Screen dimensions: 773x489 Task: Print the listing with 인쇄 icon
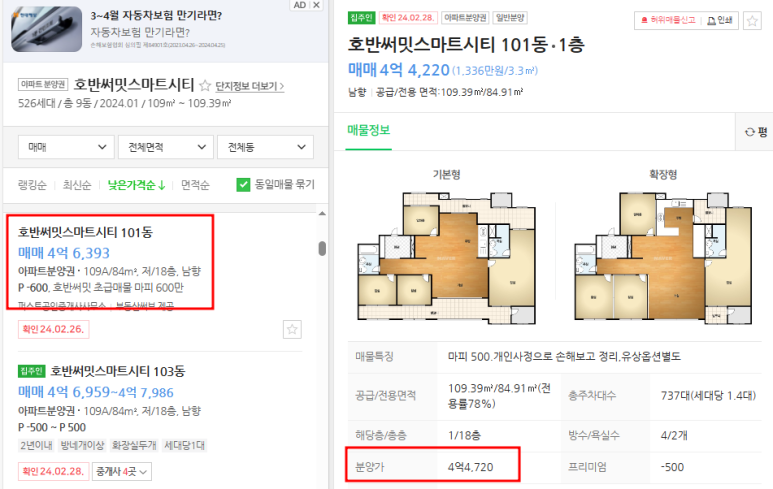[720, 20]
